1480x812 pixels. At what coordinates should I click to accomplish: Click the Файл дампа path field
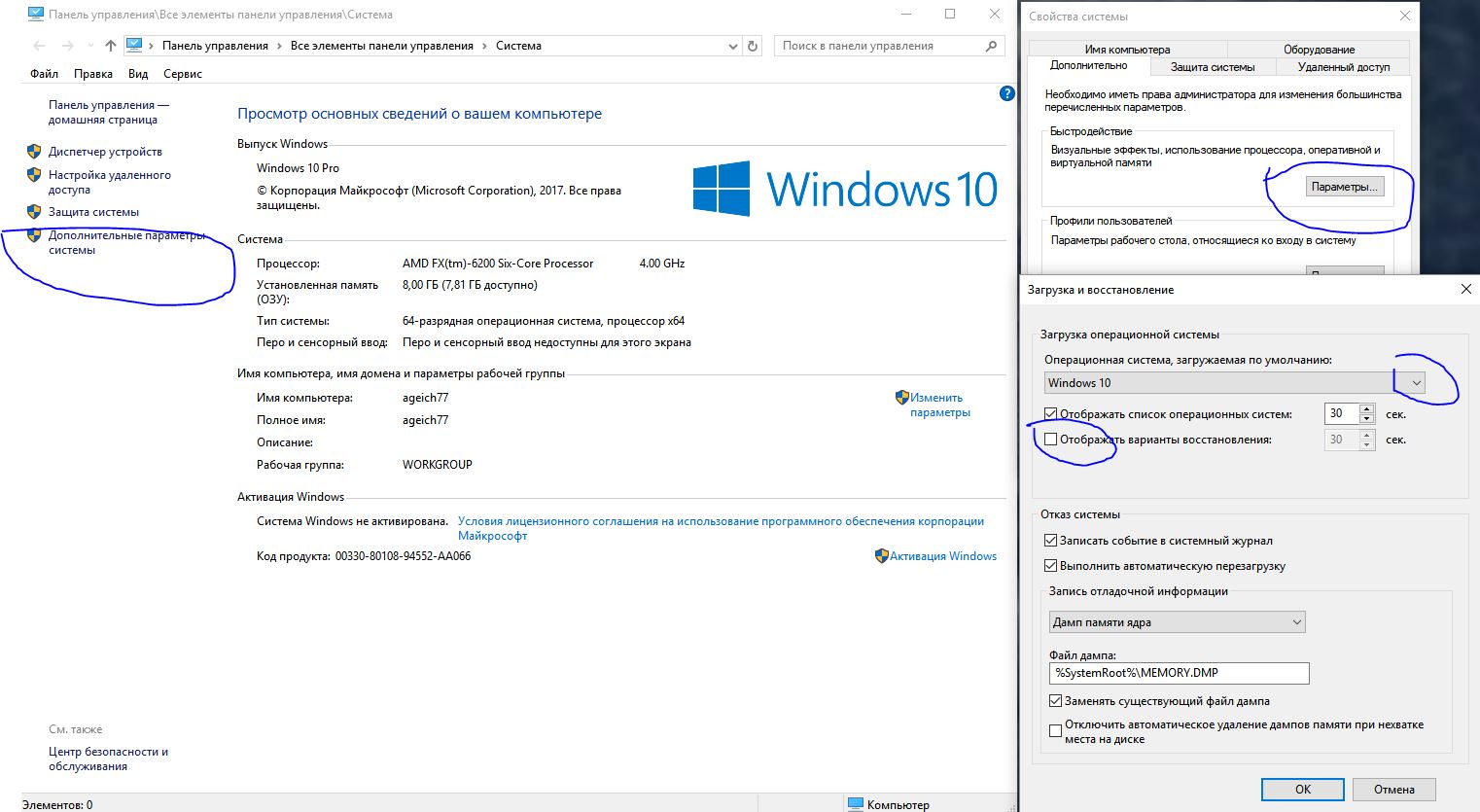coord(1180,673)
